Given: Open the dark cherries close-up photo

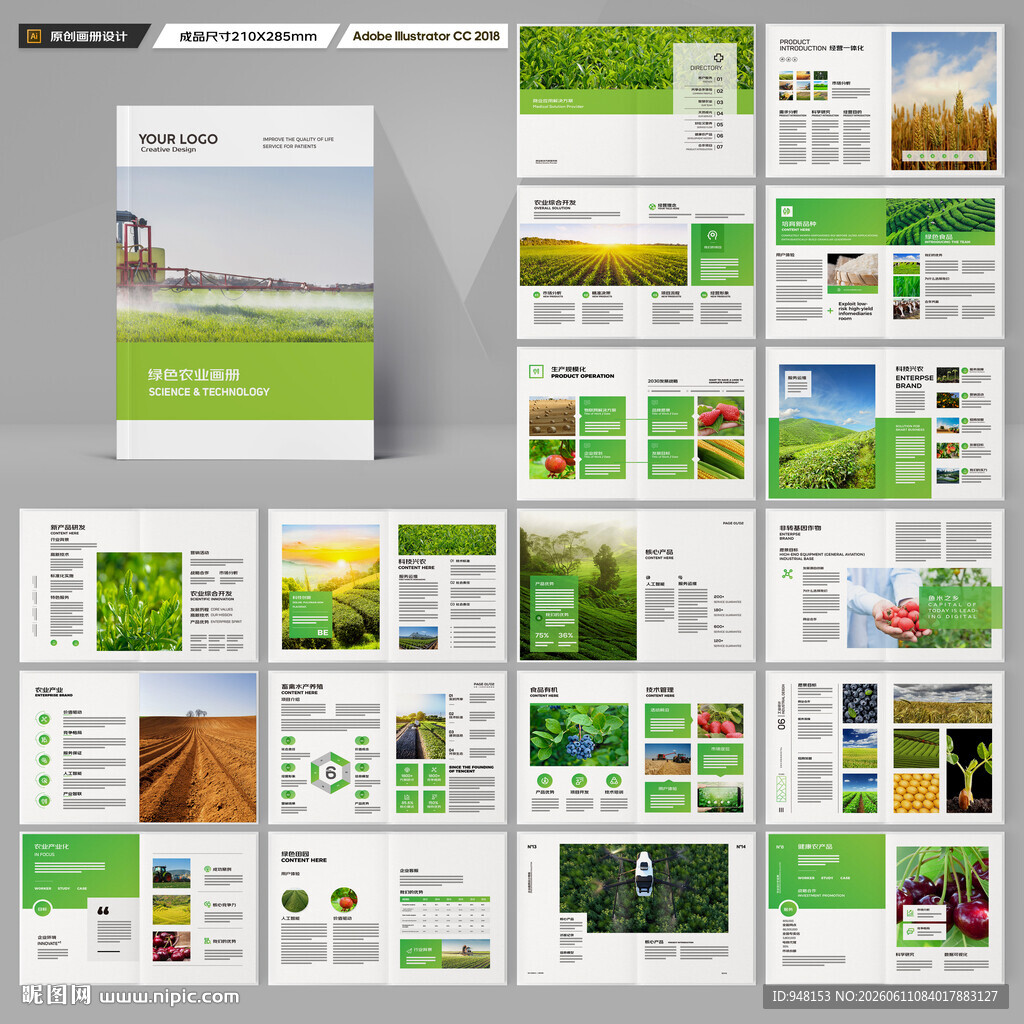Looking at the screenshot, I should pos(942,897).
